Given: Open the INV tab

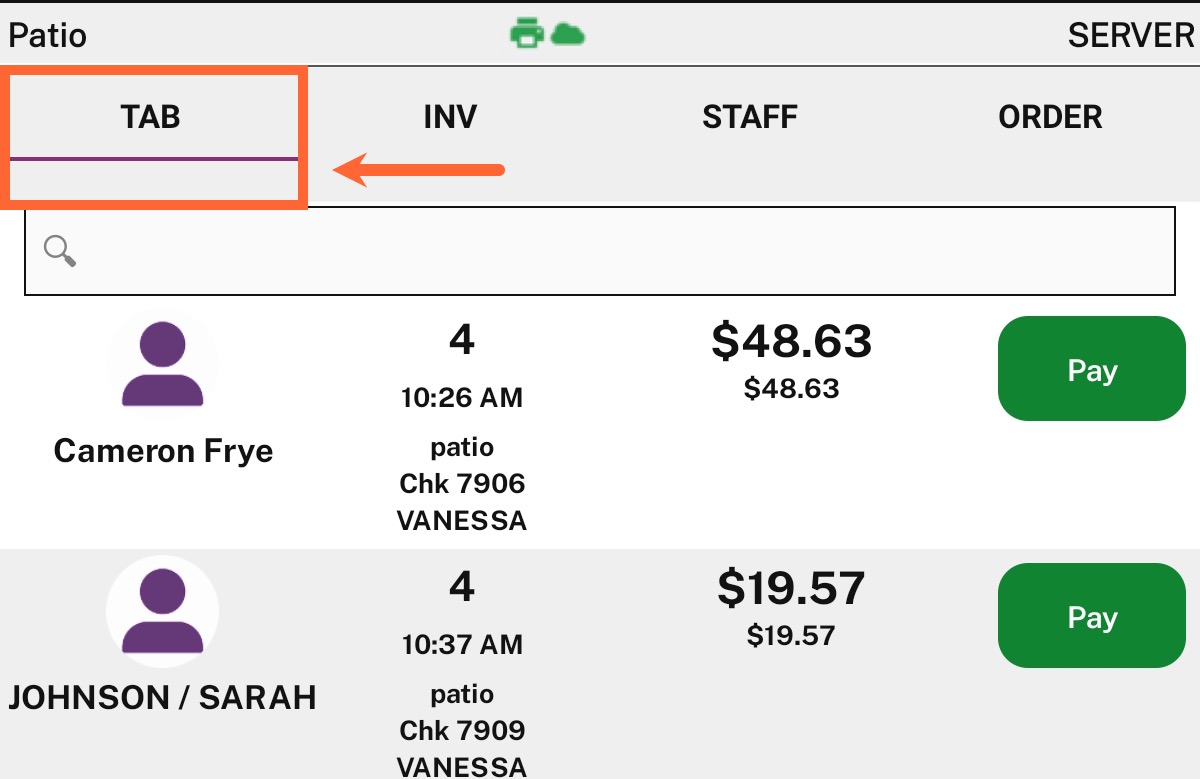Looking at the screenshot, I should tap(450, 117).
